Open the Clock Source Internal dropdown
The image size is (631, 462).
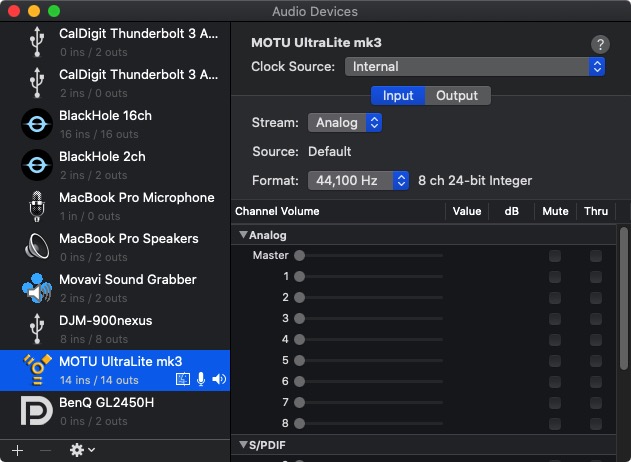click(475, 66)
